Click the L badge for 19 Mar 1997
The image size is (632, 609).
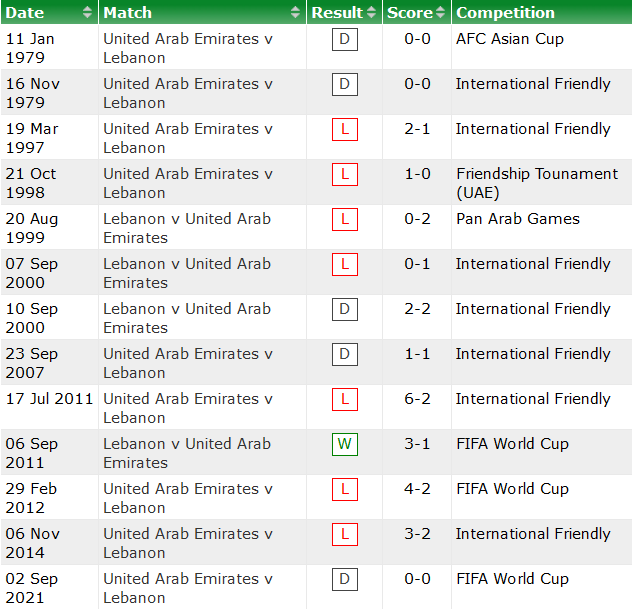pyautogui.click(x=345, y=129)
